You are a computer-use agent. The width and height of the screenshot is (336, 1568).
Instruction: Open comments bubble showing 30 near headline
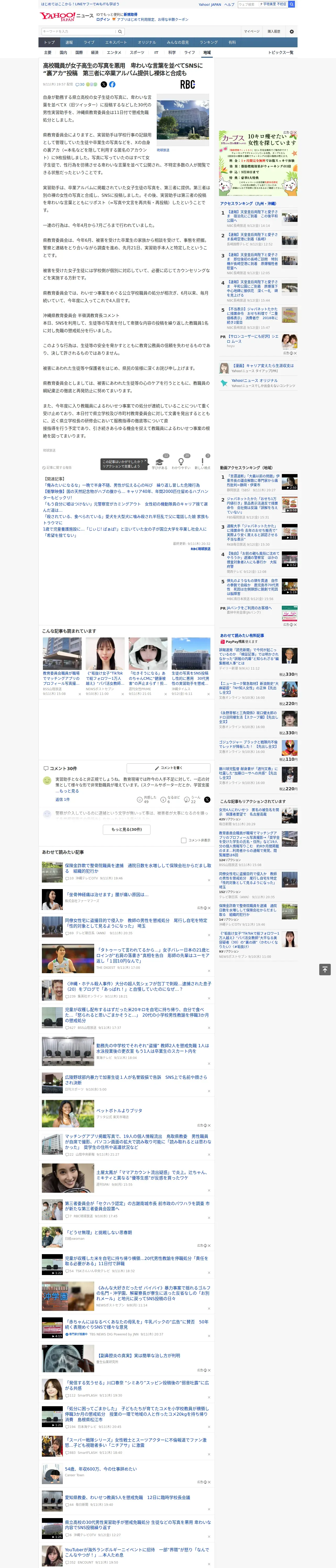80,85
